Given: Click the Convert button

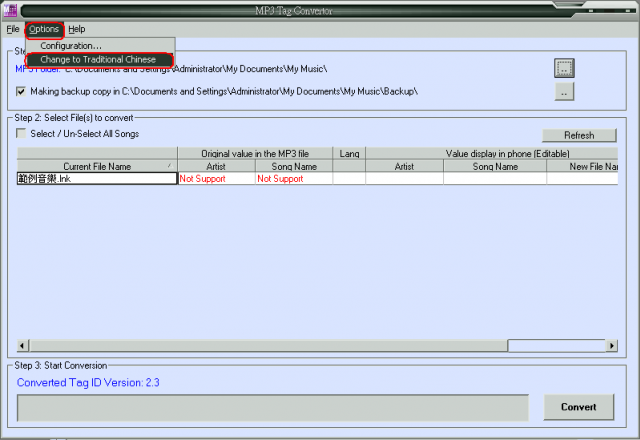Looking at the screenshot, I should (x=578, y=407).
